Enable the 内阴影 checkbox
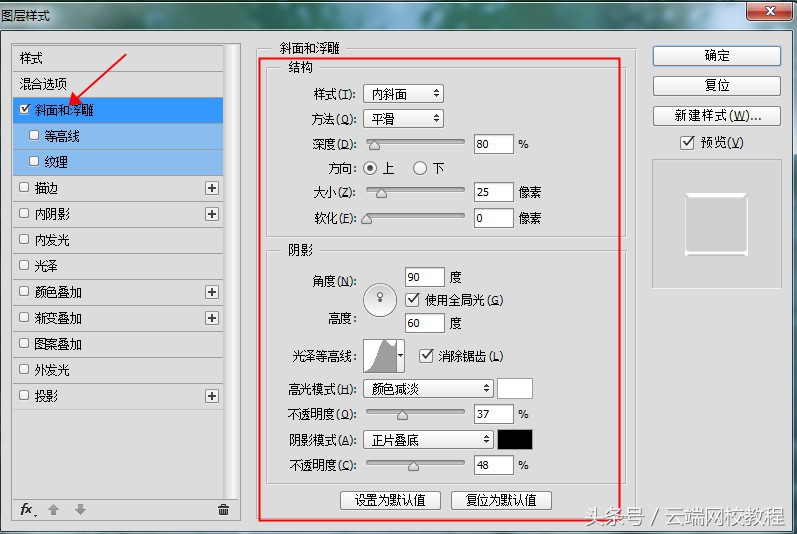This screenshot has height=534, width=797. click(x=24, y=213)
